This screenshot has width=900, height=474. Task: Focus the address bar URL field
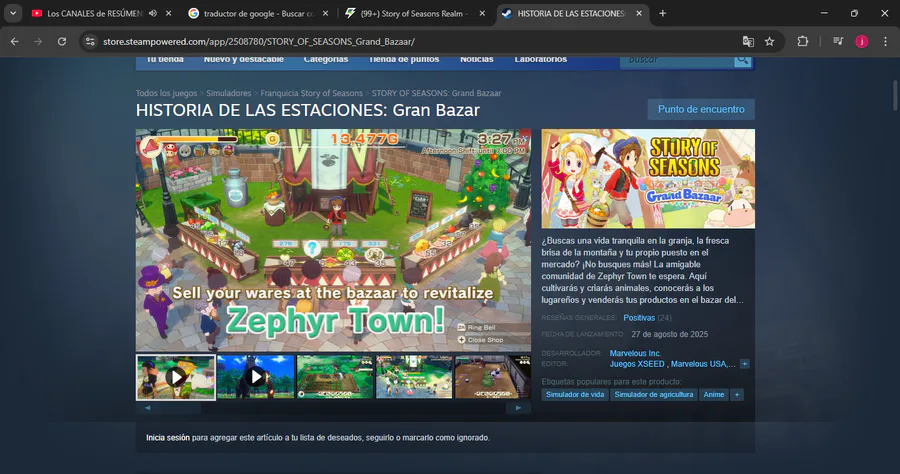point(418,41)
